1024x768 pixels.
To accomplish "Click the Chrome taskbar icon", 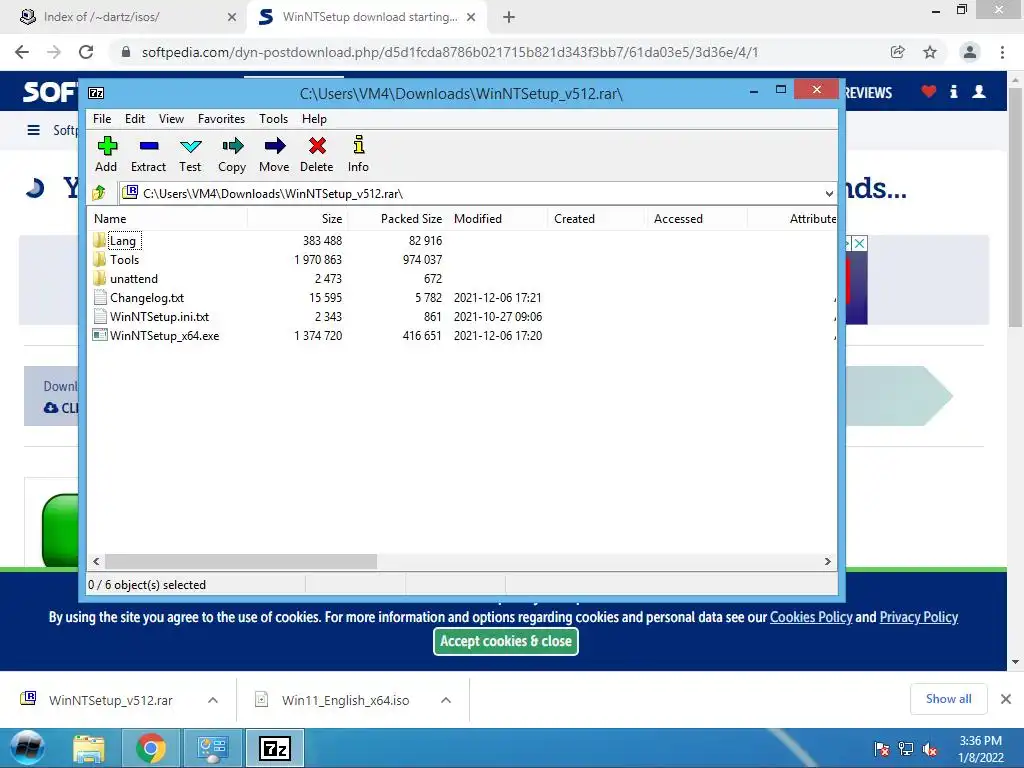I will [150, 748].
